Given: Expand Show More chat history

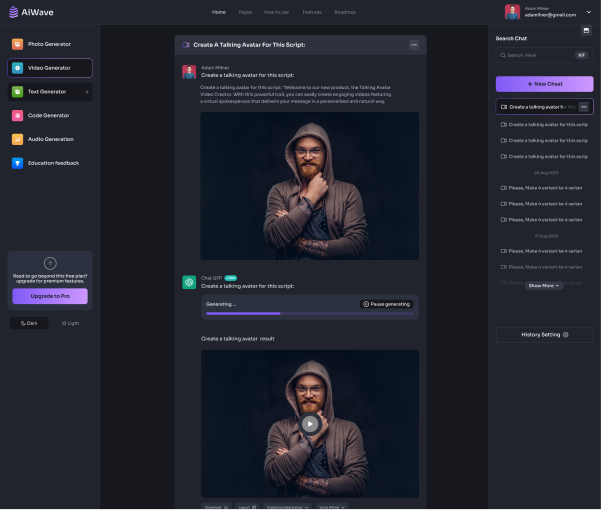Looking at the screenshot, I should 544,285.
